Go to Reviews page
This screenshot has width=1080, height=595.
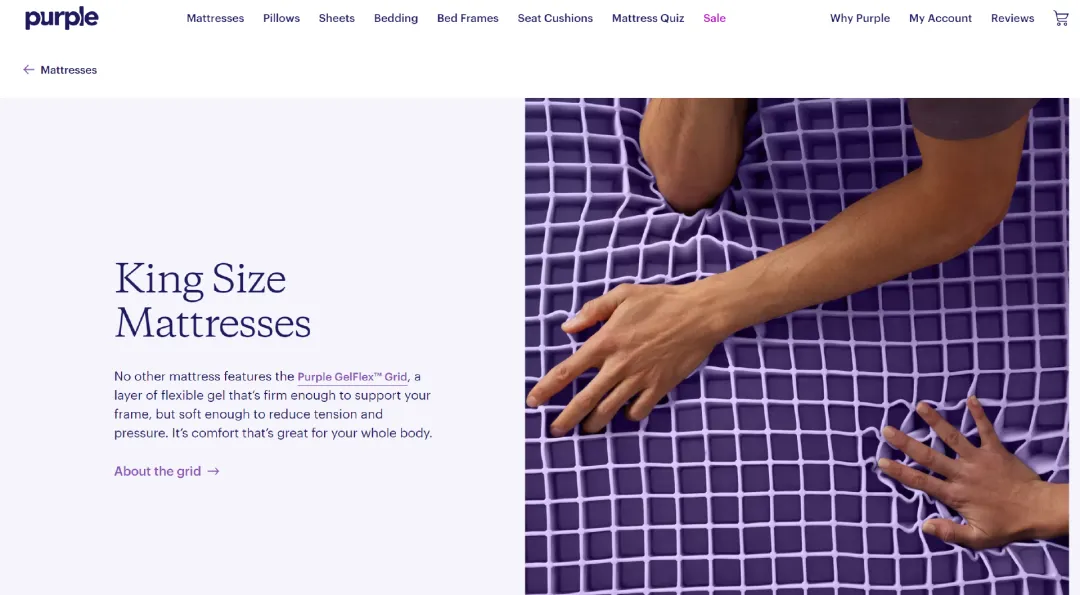pyautogui.click(x=1012, y=19)
